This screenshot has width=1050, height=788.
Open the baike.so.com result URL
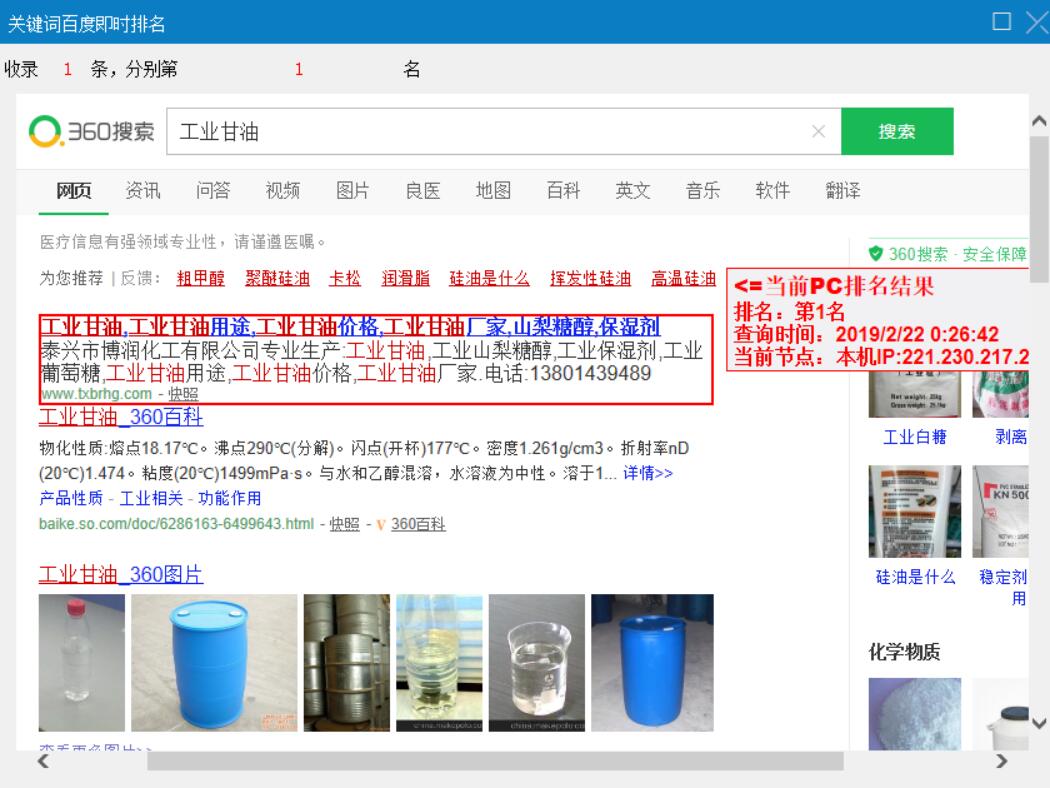176,524
